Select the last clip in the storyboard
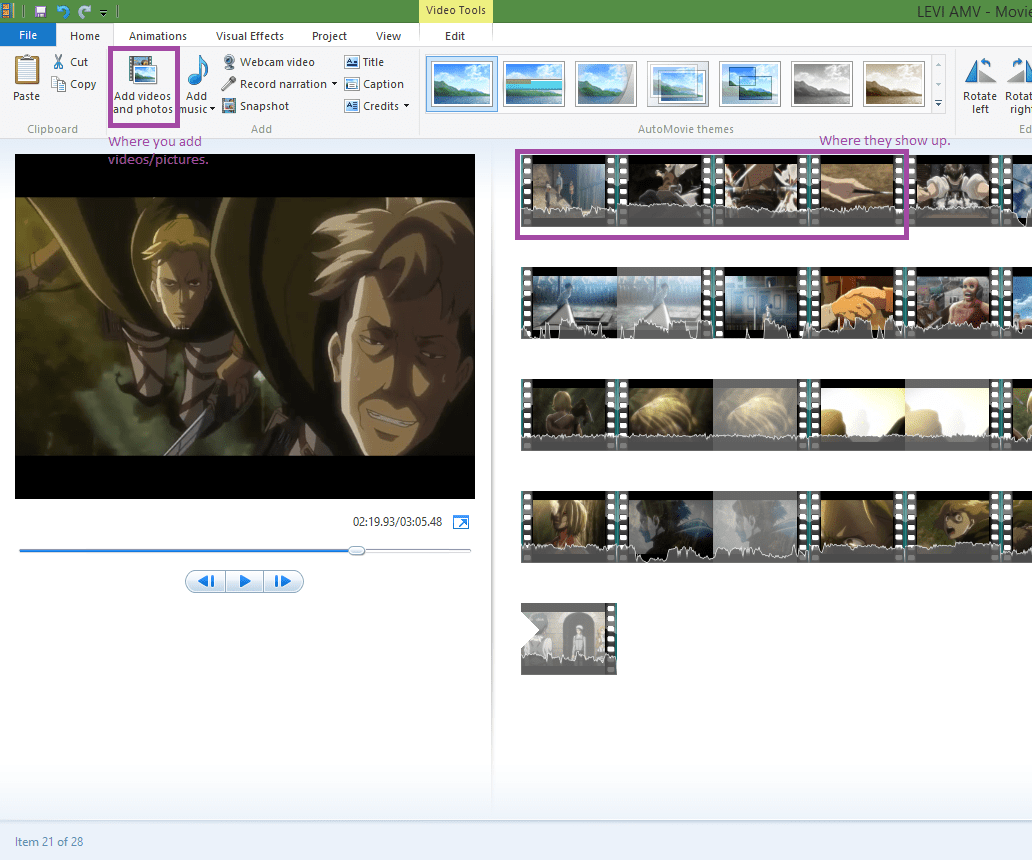 tap(569, 638)
